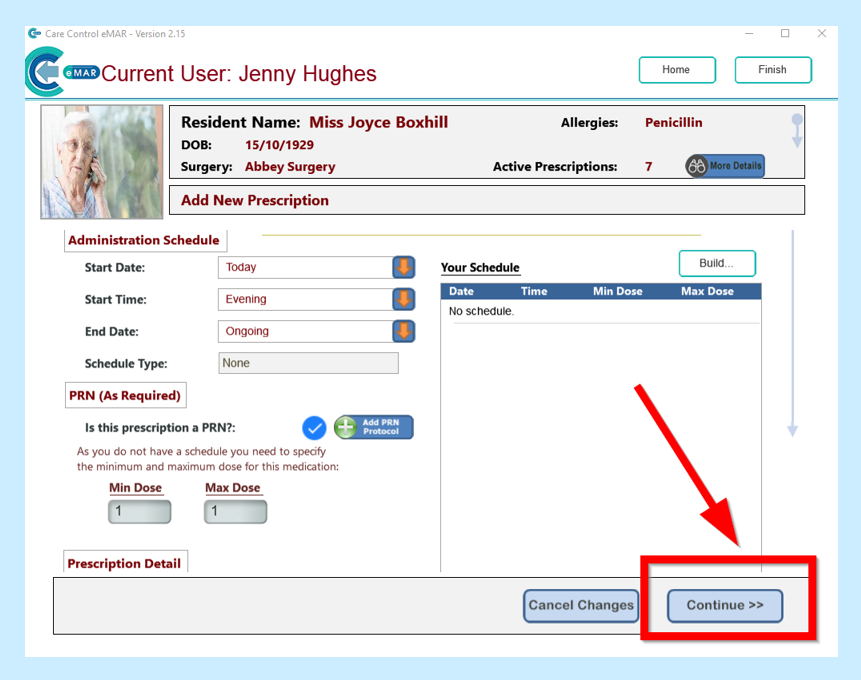Click the Continue >> button
The image size is (861, 680).
tap(725, 605)
